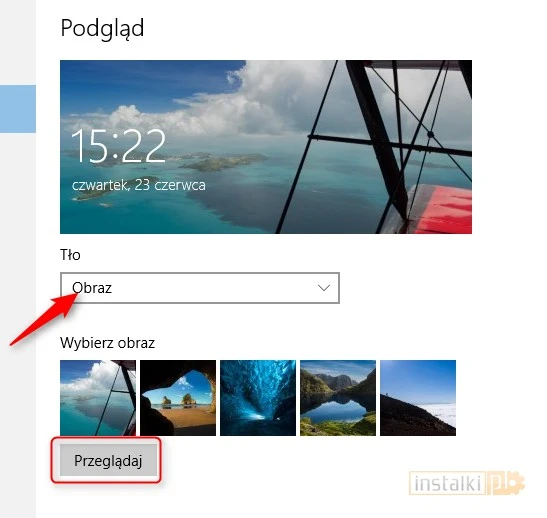Click the gray left sidebar panel
547x518 pixels.
point(18,314)
